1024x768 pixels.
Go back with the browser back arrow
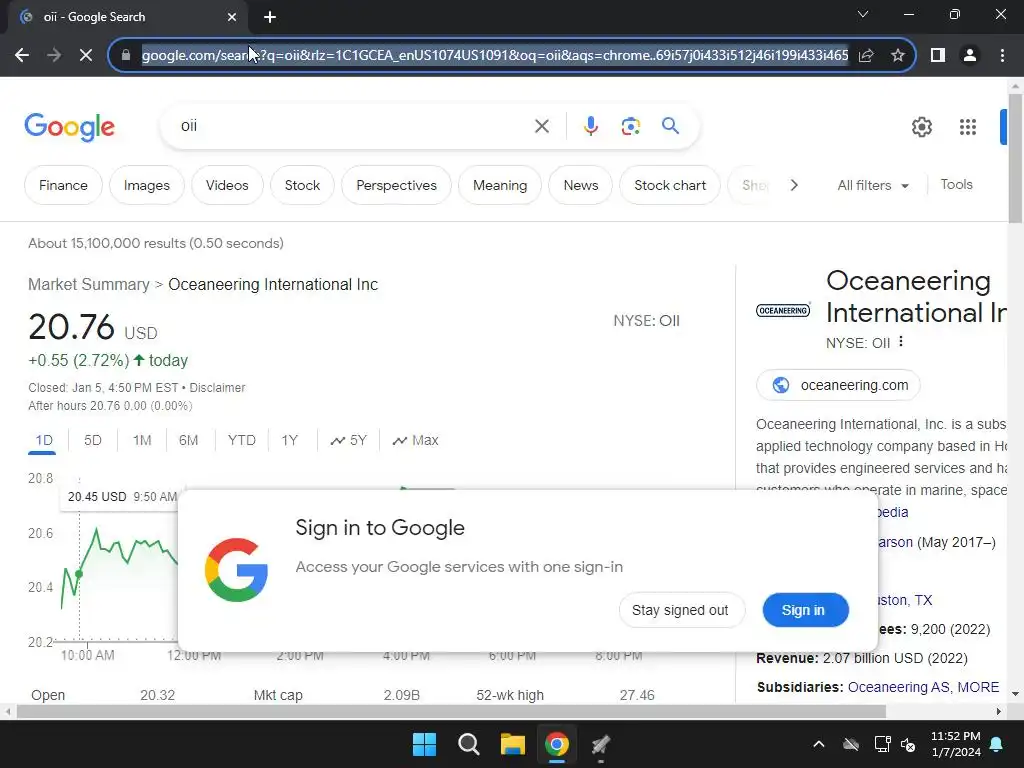[x=22, y=56]
